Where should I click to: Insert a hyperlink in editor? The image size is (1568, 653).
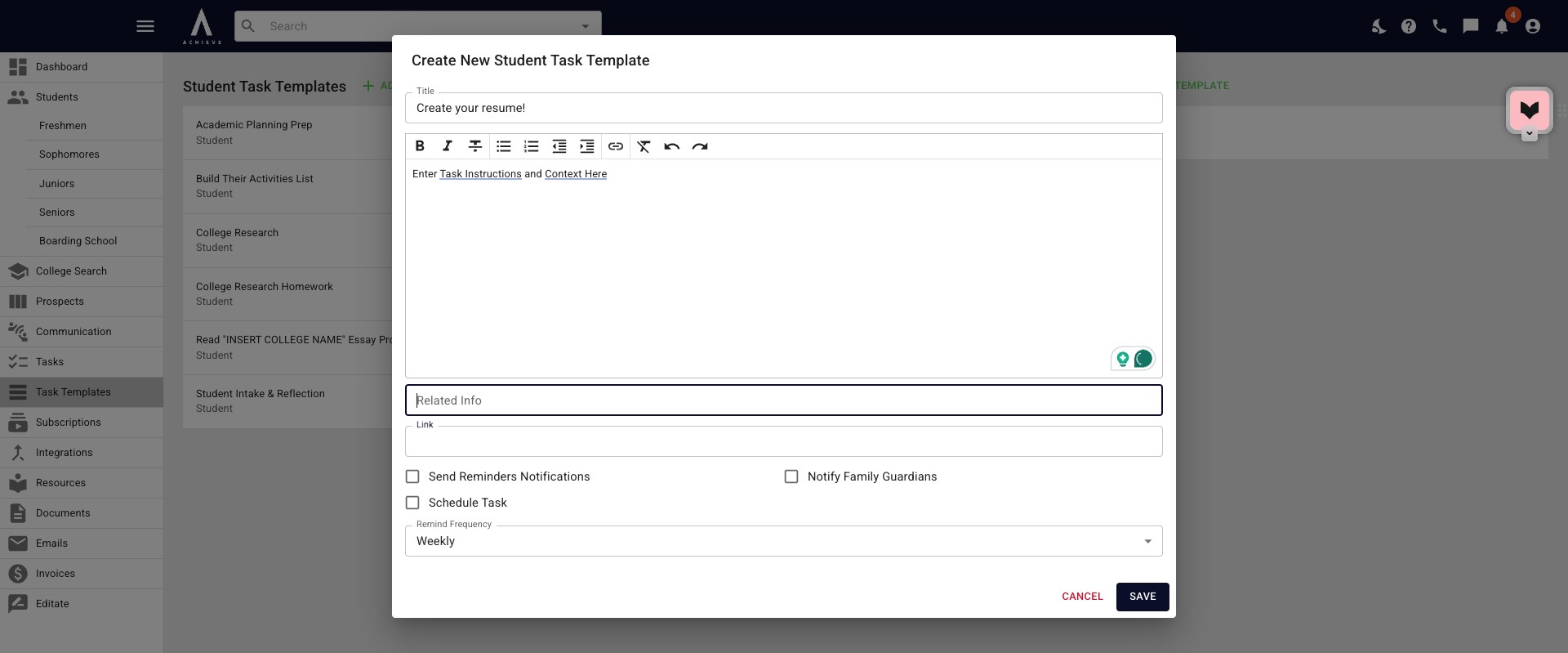tap(616, 146)
